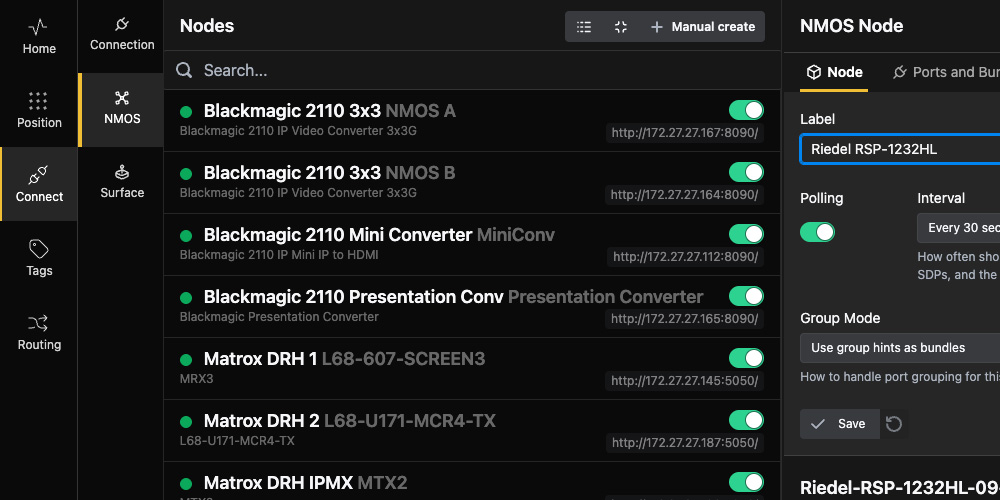Click status dot of Blackmagic 2110 3x3 NMOS A
The width and height of the screenshot is (1000, 500).
click(x=186, y=112)
